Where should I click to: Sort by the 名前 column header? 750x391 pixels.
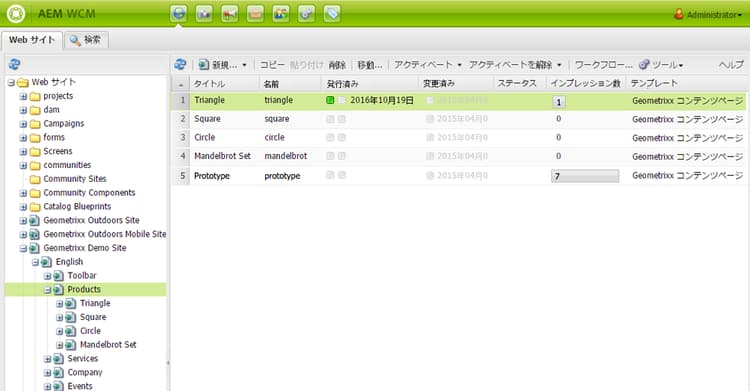point(291,83)
